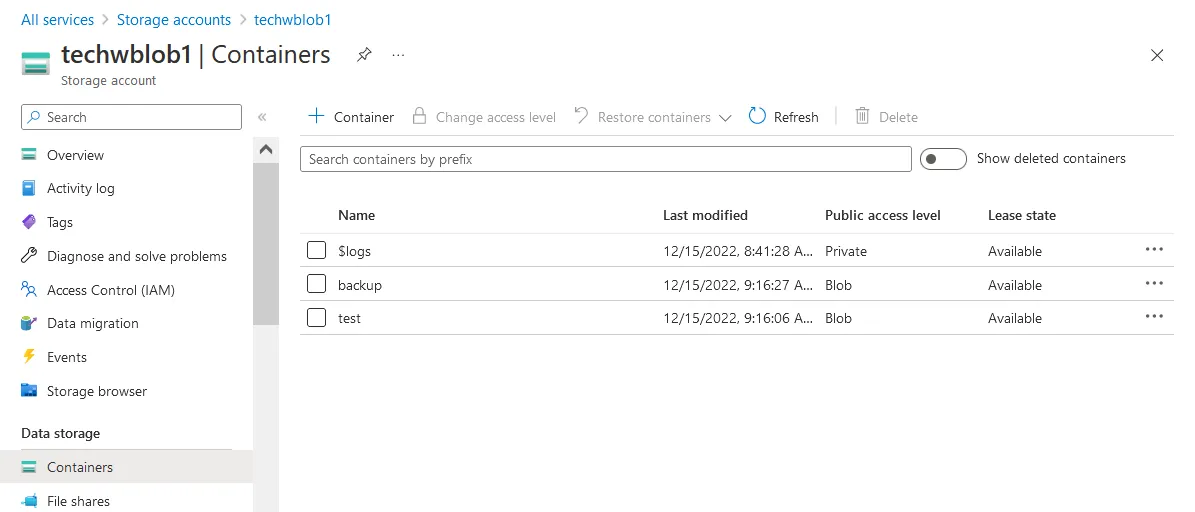The width and height of the screenshot is (1195, 512).
Task: Open Diagnose and solve problems wrench icon
Action: pos(29,256)
